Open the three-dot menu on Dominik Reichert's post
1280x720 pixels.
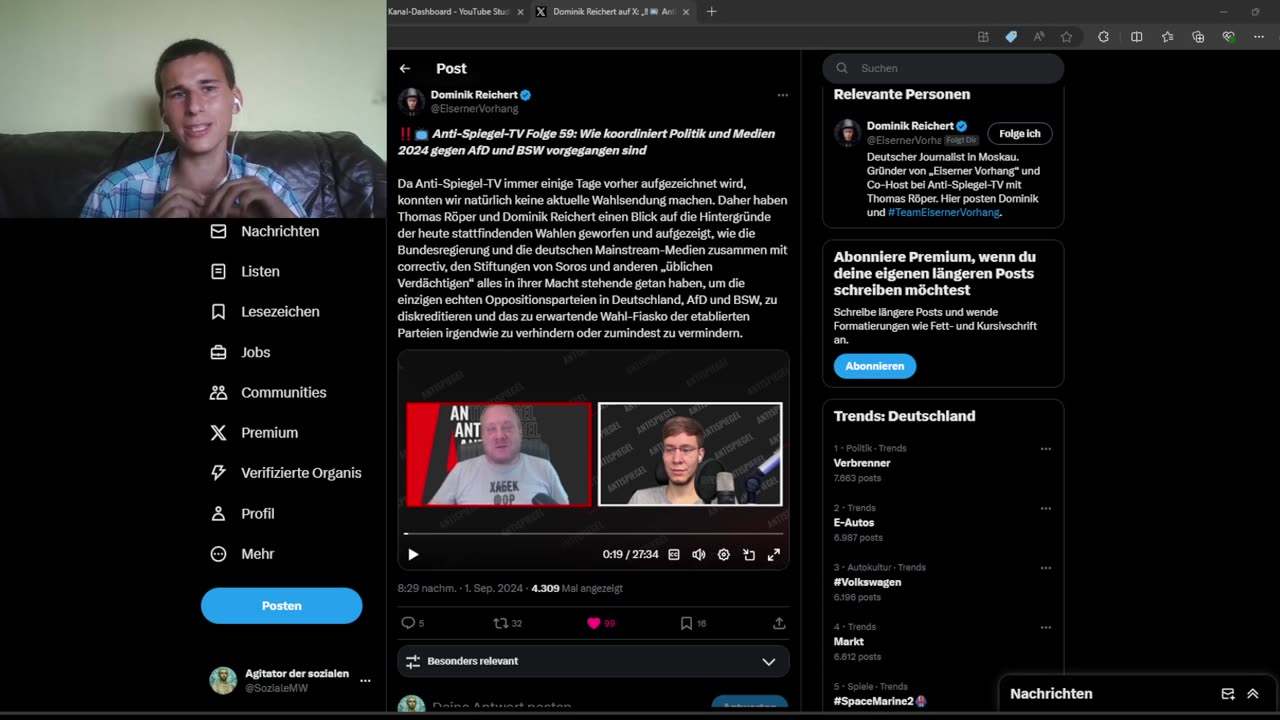pos(782,95)
